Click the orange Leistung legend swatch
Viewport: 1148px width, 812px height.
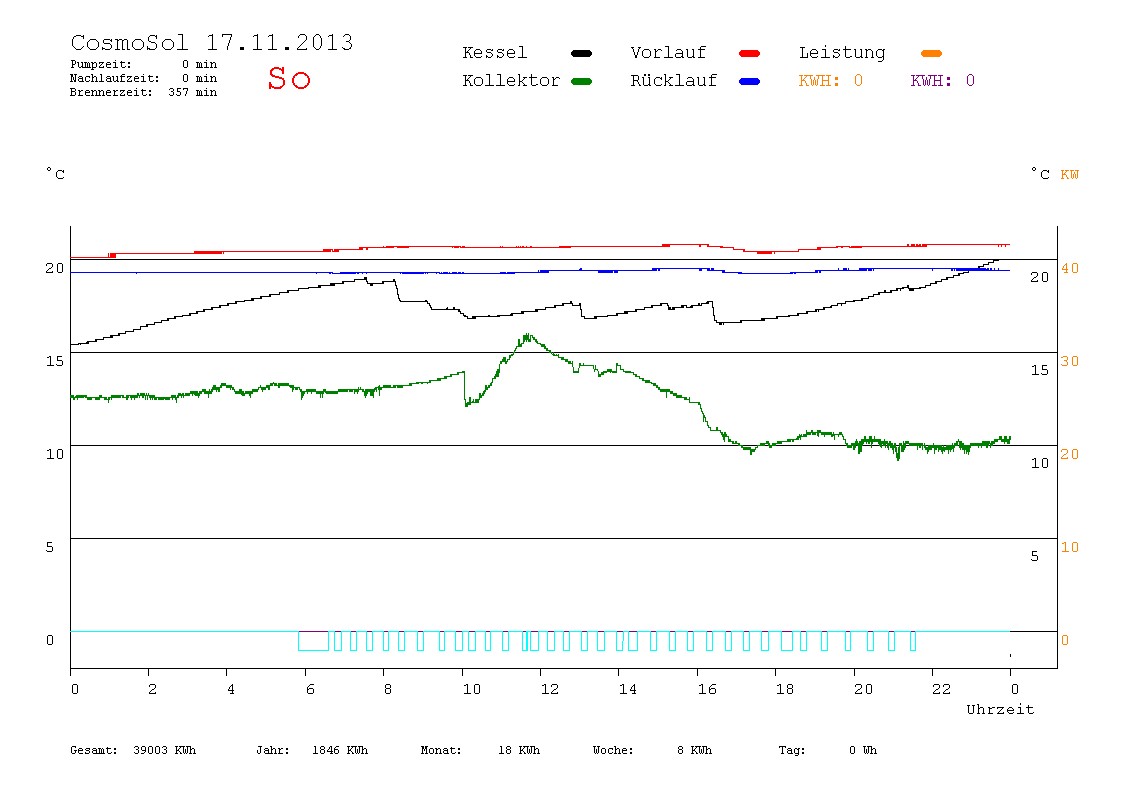[x=931, y=53]
